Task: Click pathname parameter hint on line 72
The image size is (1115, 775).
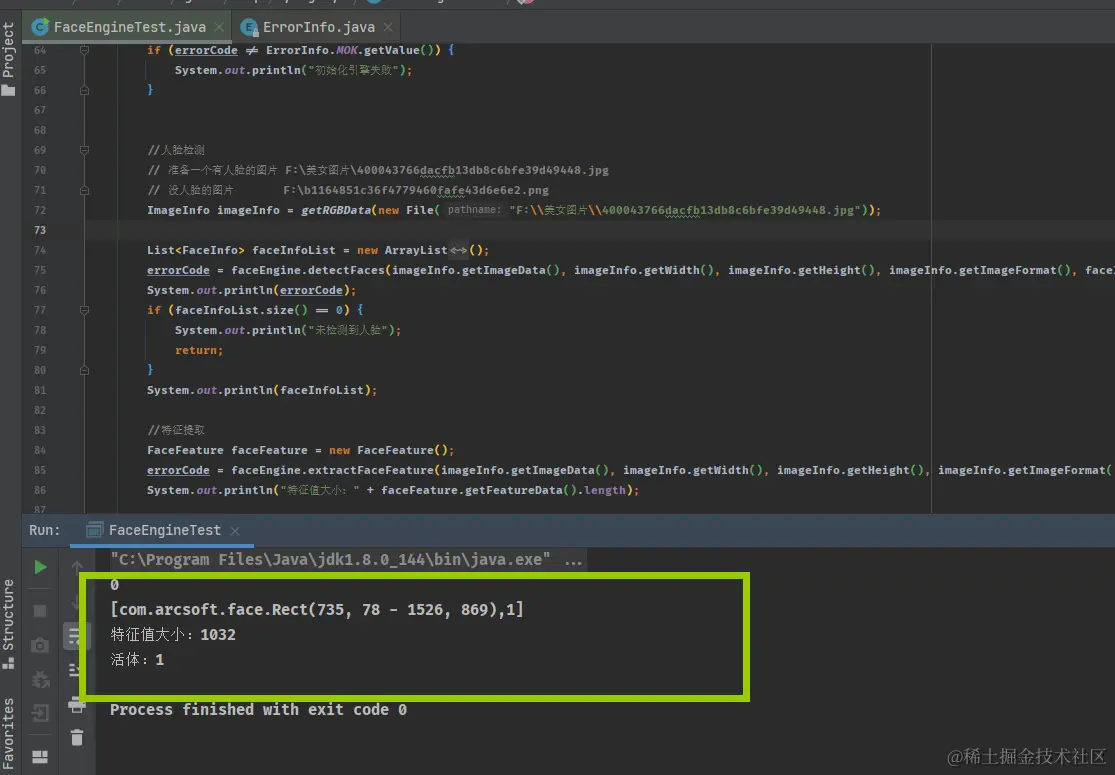Action: [474, 210]
